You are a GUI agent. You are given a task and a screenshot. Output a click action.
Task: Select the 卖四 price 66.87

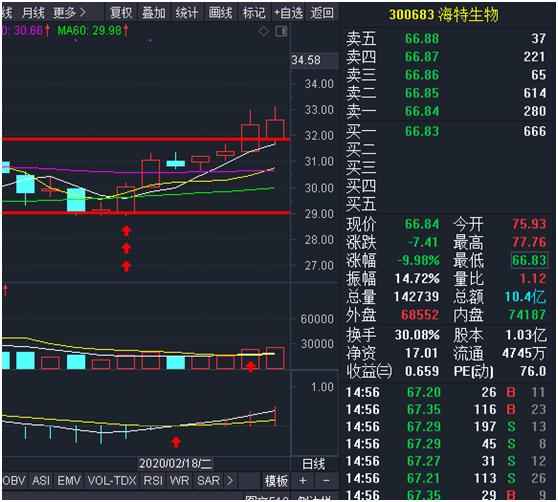tap(422, 57)
